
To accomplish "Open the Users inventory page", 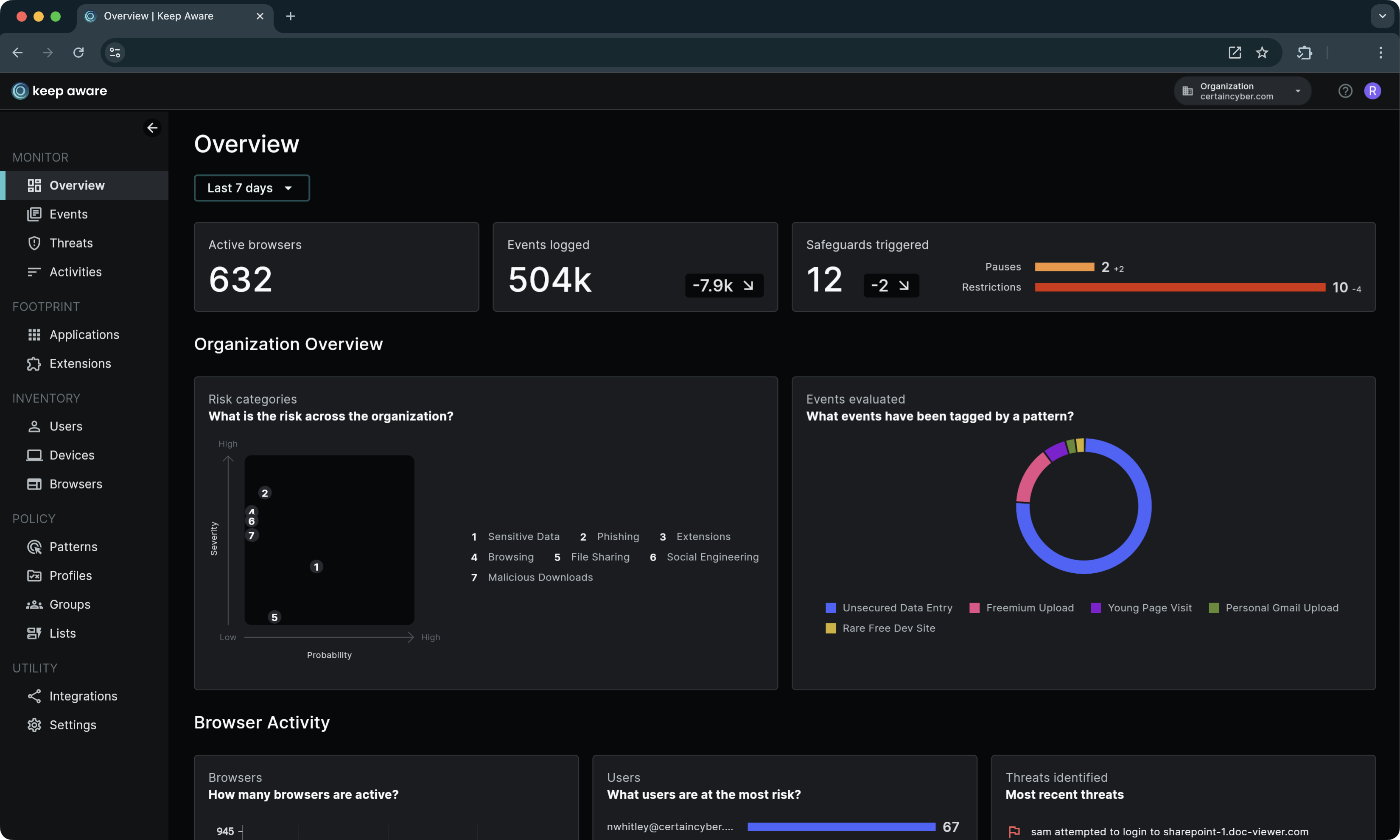I will [x=65, y=426].
